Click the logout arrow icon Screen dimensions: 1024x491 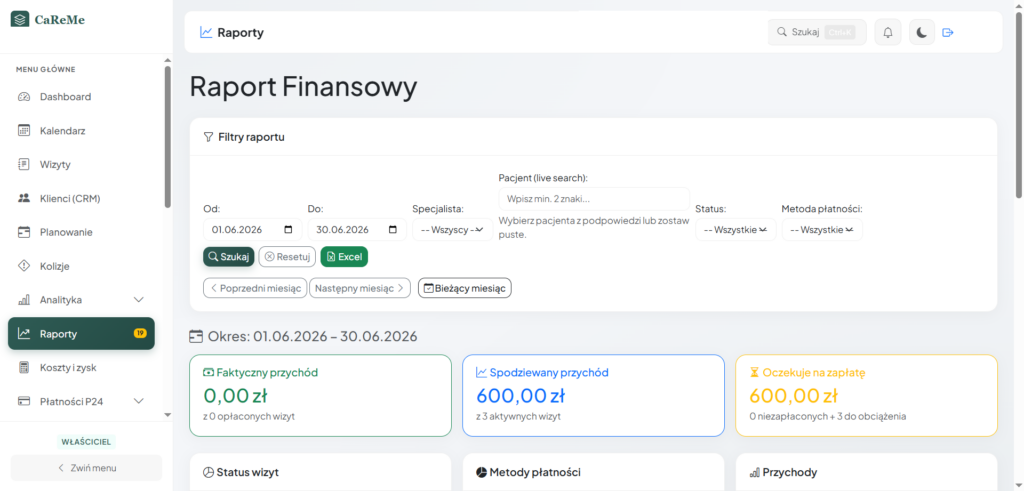948,32
